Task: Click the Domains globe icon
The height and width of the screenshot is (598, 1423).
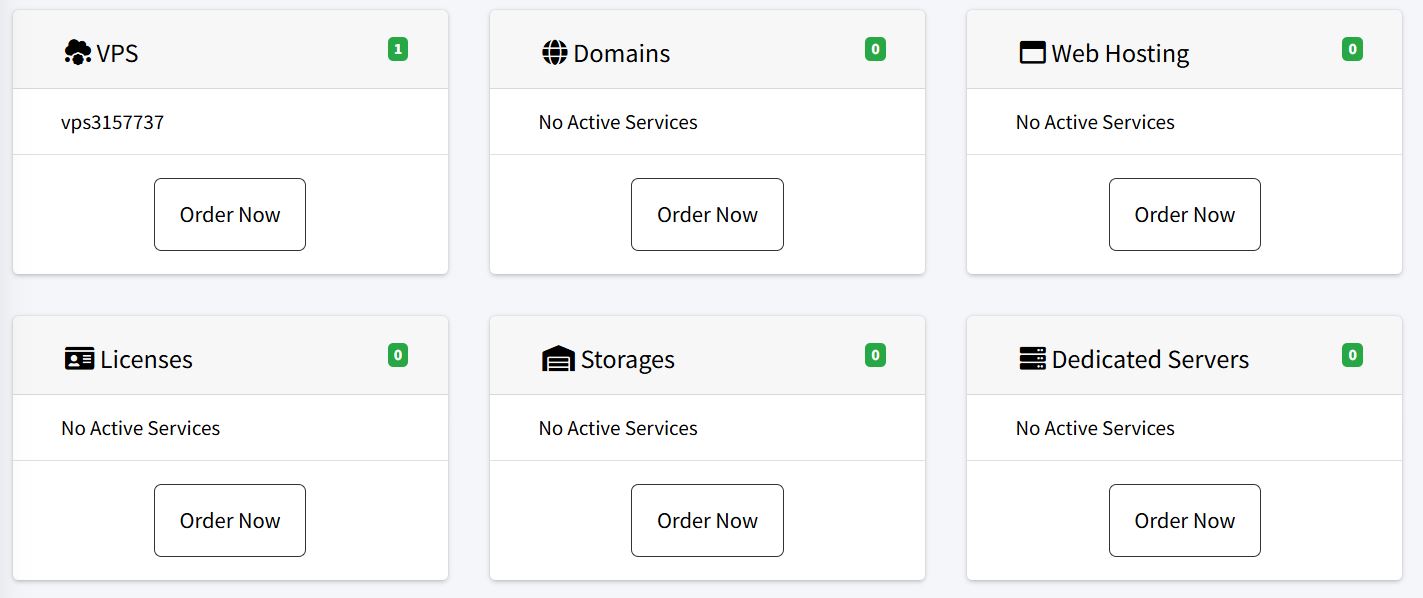Action: click(554, 53)
